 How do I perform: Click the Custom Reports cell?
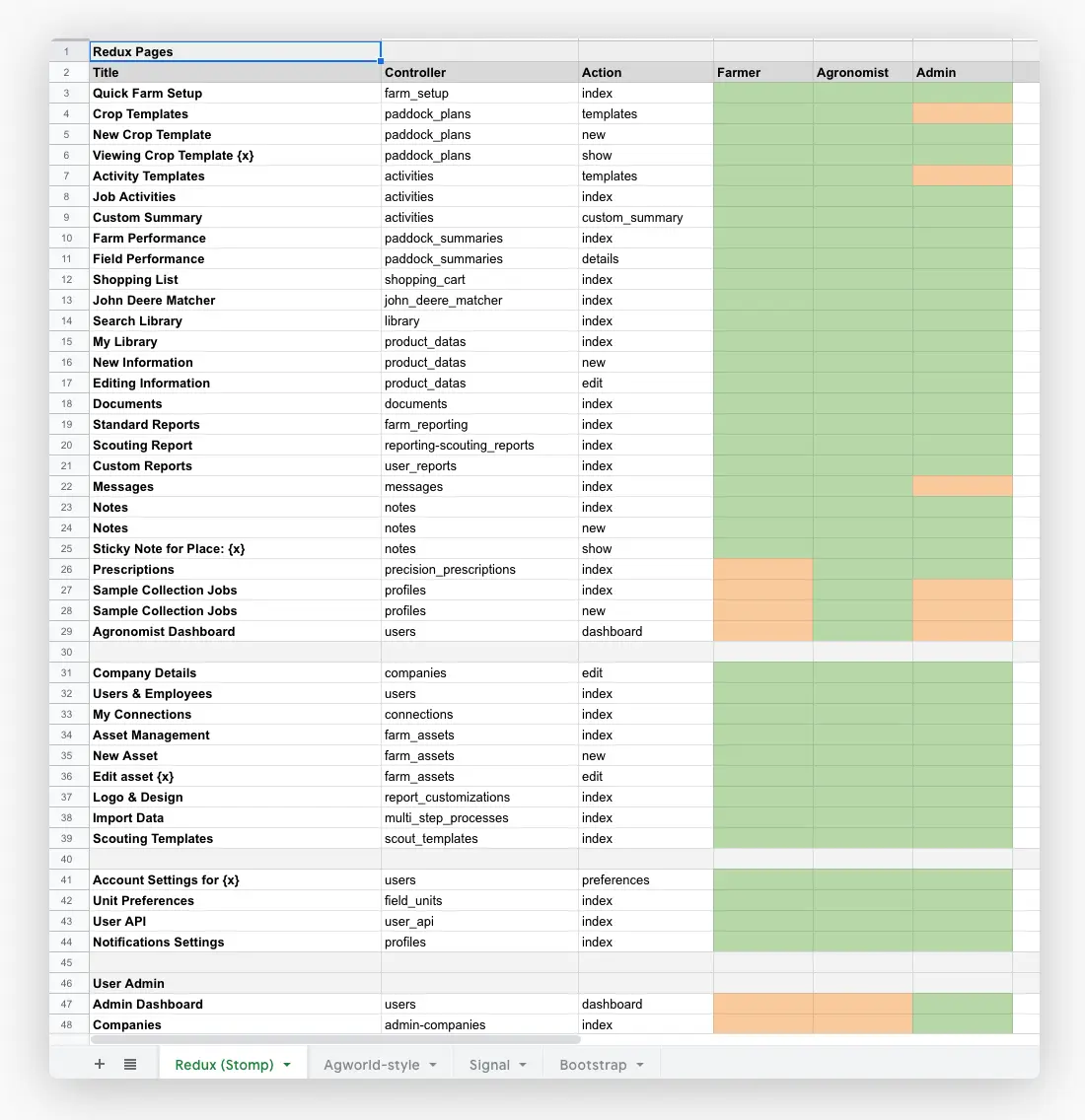(236, 465)
